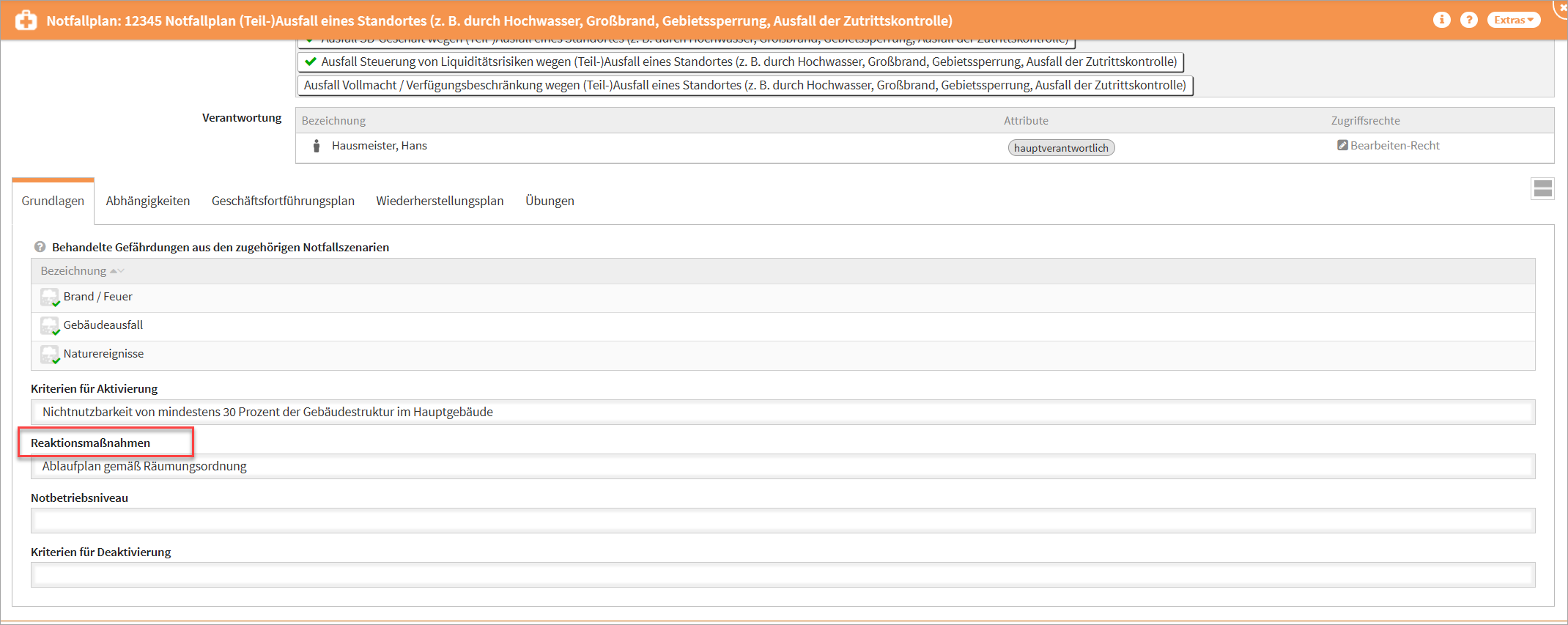Click the Gebäudeausfall hazard icon
The height and width of the screenshot is (625, 1568).
coord(49,326)
